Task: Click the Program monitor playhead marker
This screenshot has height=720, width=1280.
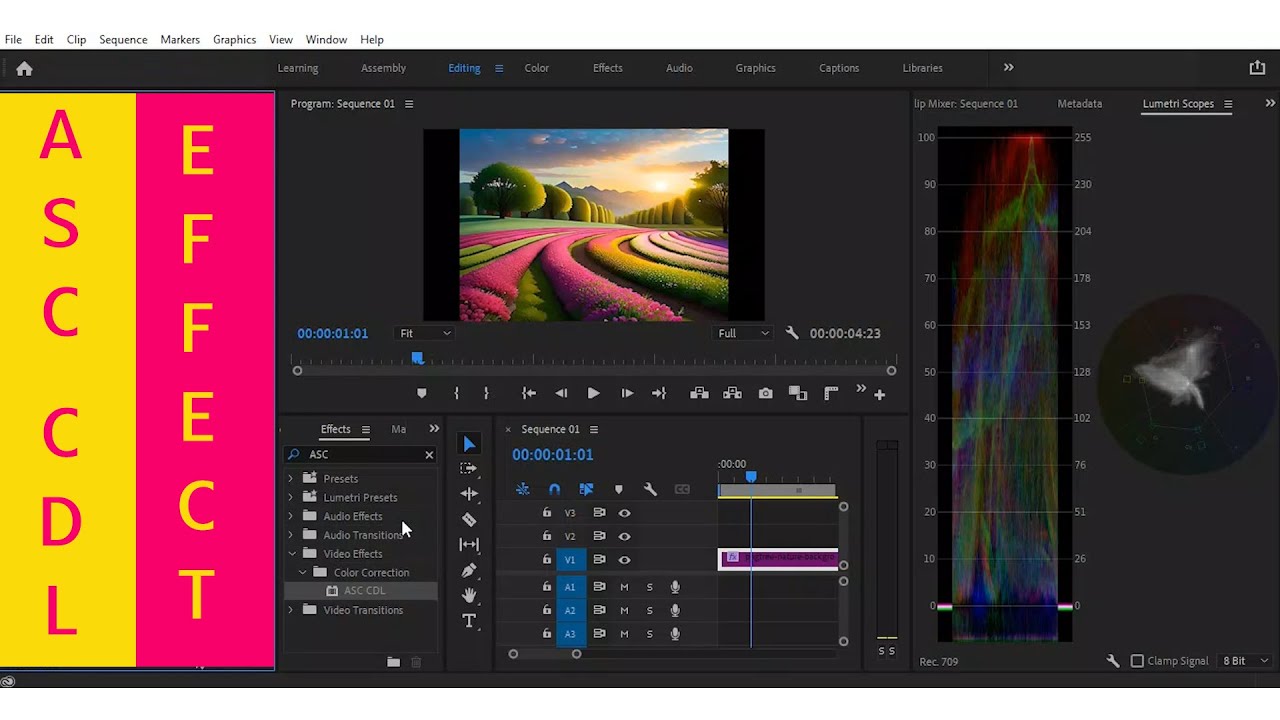Action: 417,358
